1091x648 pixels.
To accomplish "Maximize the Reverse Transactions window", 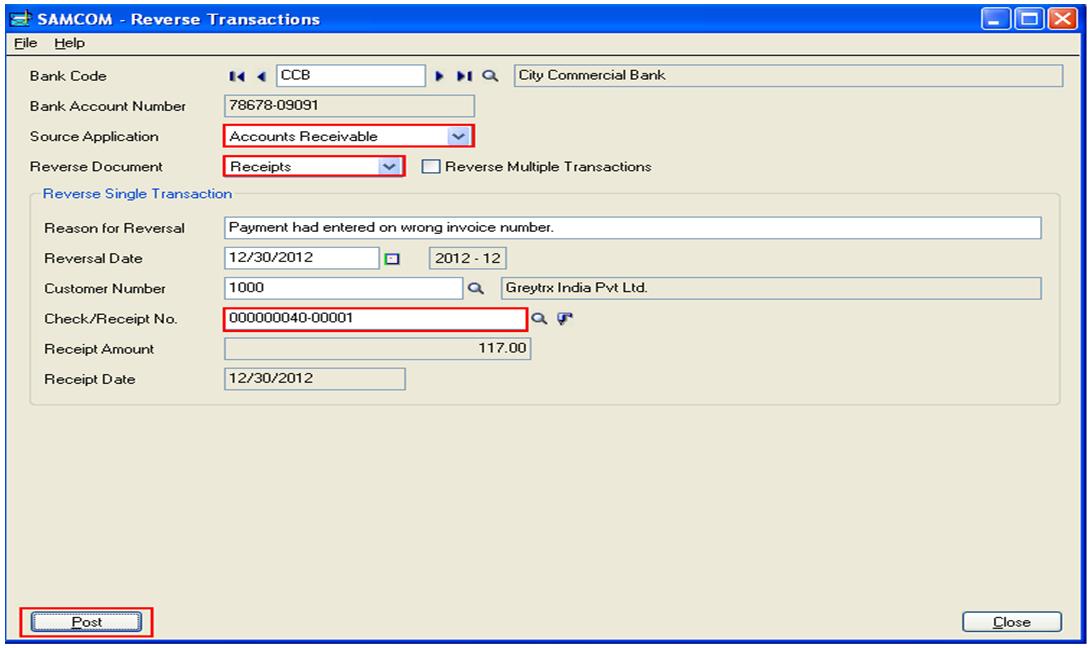I will 1028,19.
